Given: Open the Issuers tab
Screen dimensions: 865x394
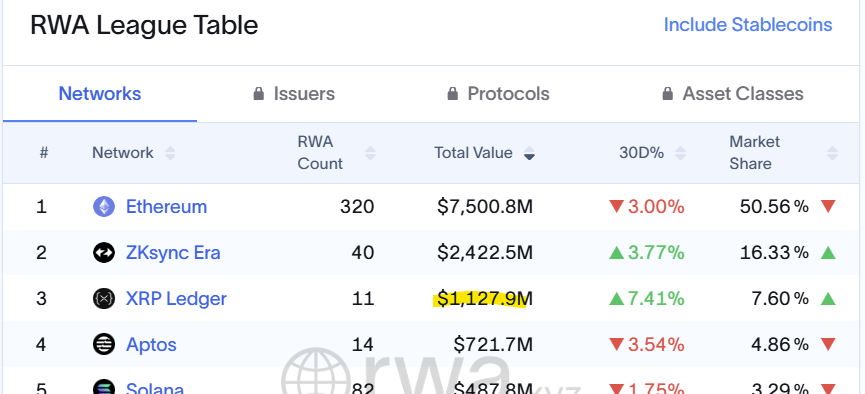Looking at the screenshot, I should [293, 94].
